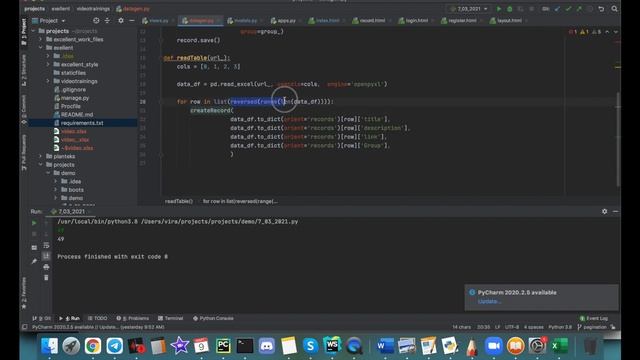Go to the previous highlighted error arrow
Image resolution: width=640 pixels, height=360 pixels.
[x=607, y=32]
